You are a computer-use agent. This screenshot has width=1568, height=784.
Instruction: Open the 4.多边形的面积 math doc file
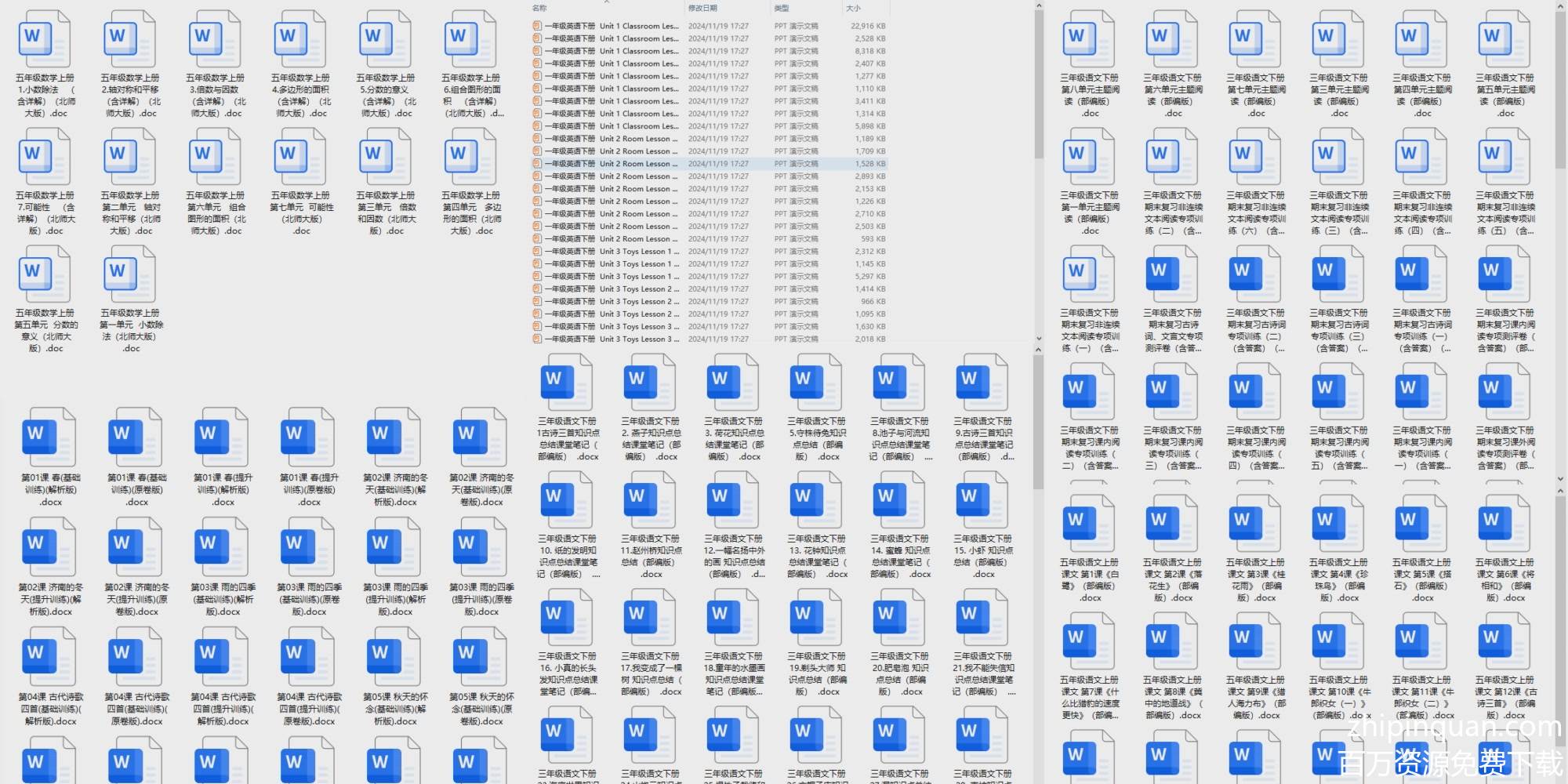coord(301,41)
